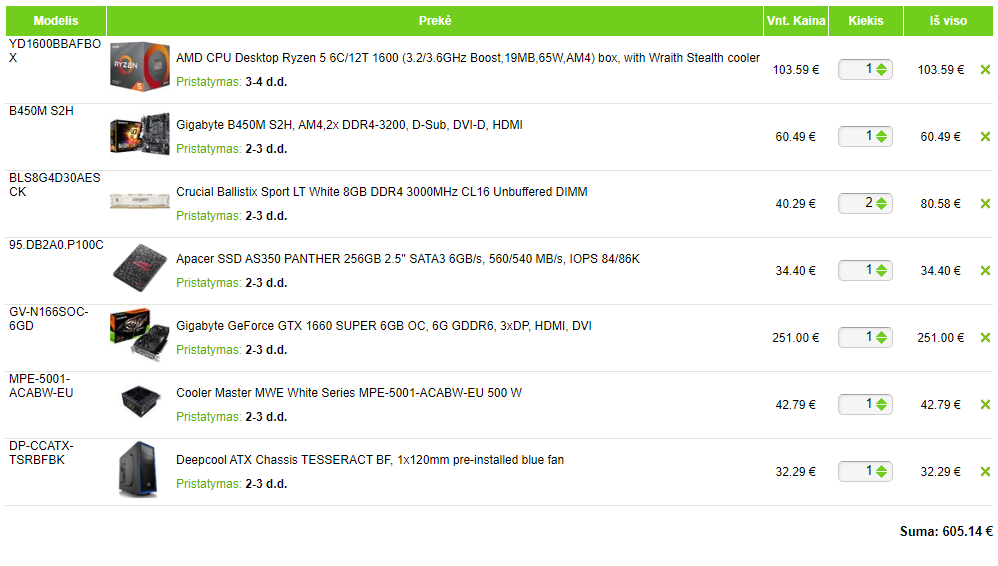Open the Gigabyte B450M S2H product link
The height and width of the screenshot is (566, 998).
click(349, 125)
